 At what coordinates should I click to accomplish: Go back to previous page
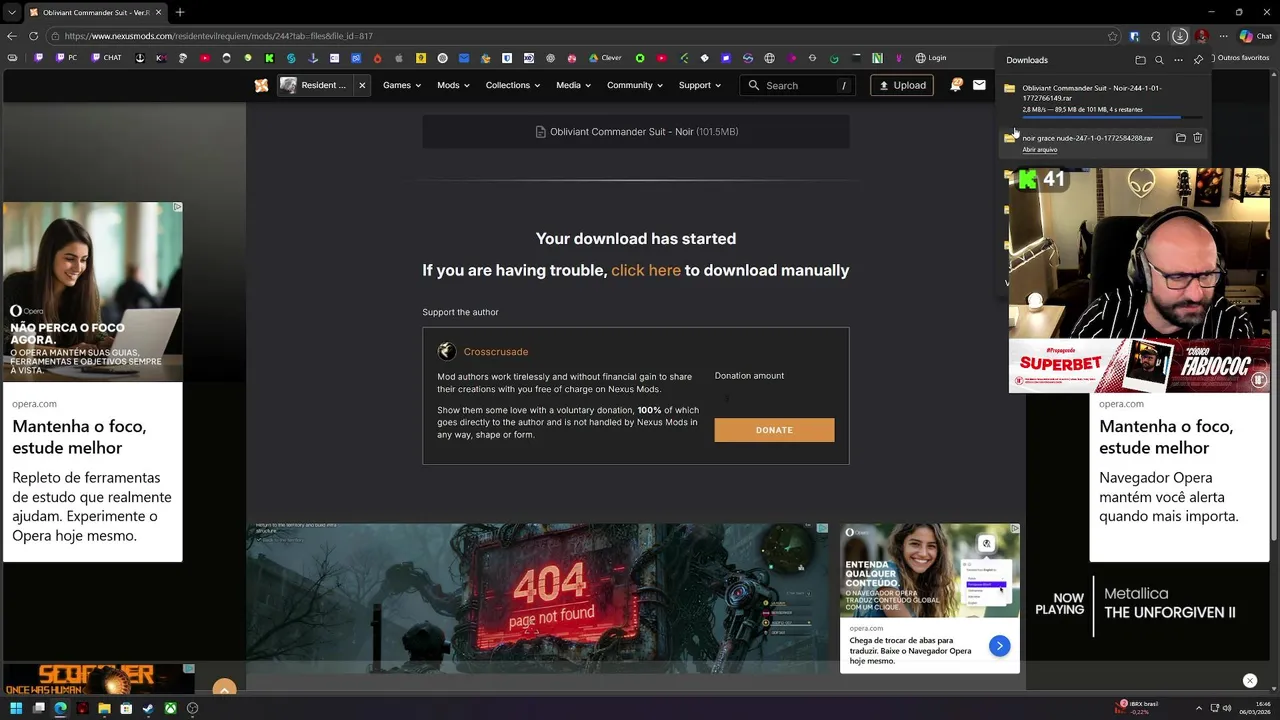[12, 36]
